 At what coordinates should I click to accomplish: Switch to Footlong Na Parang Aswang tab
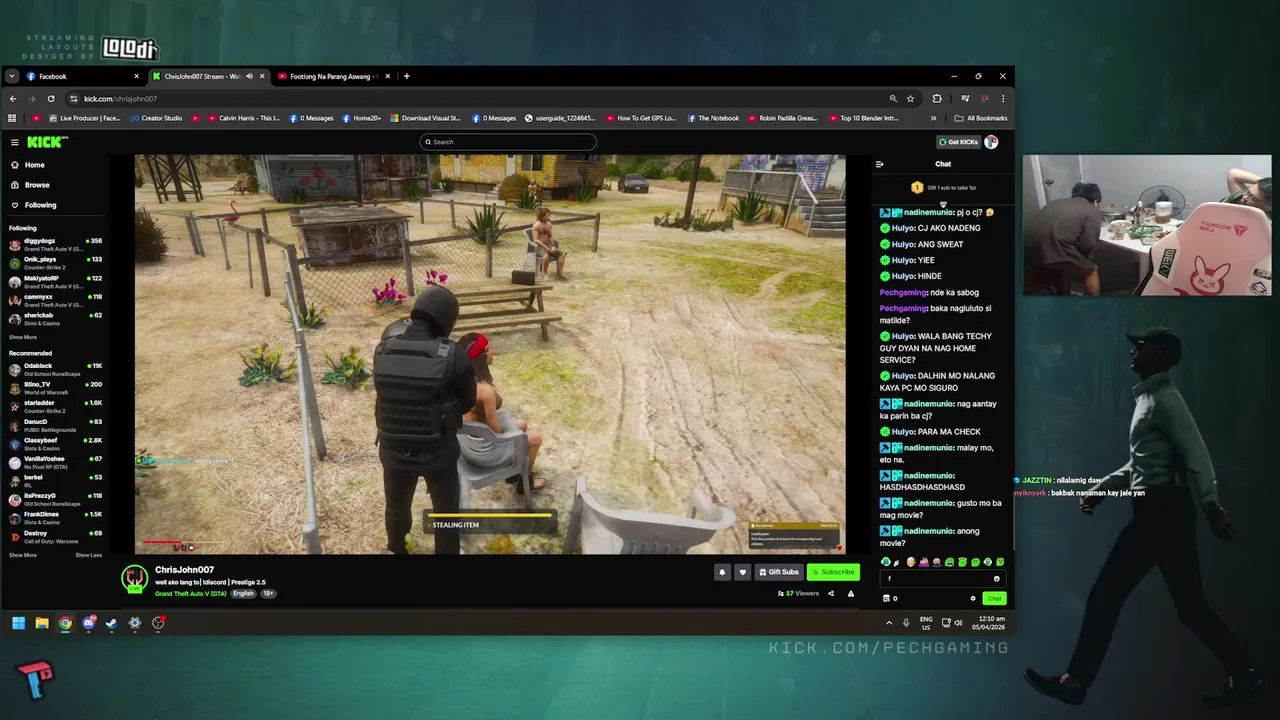coord(333,76)
